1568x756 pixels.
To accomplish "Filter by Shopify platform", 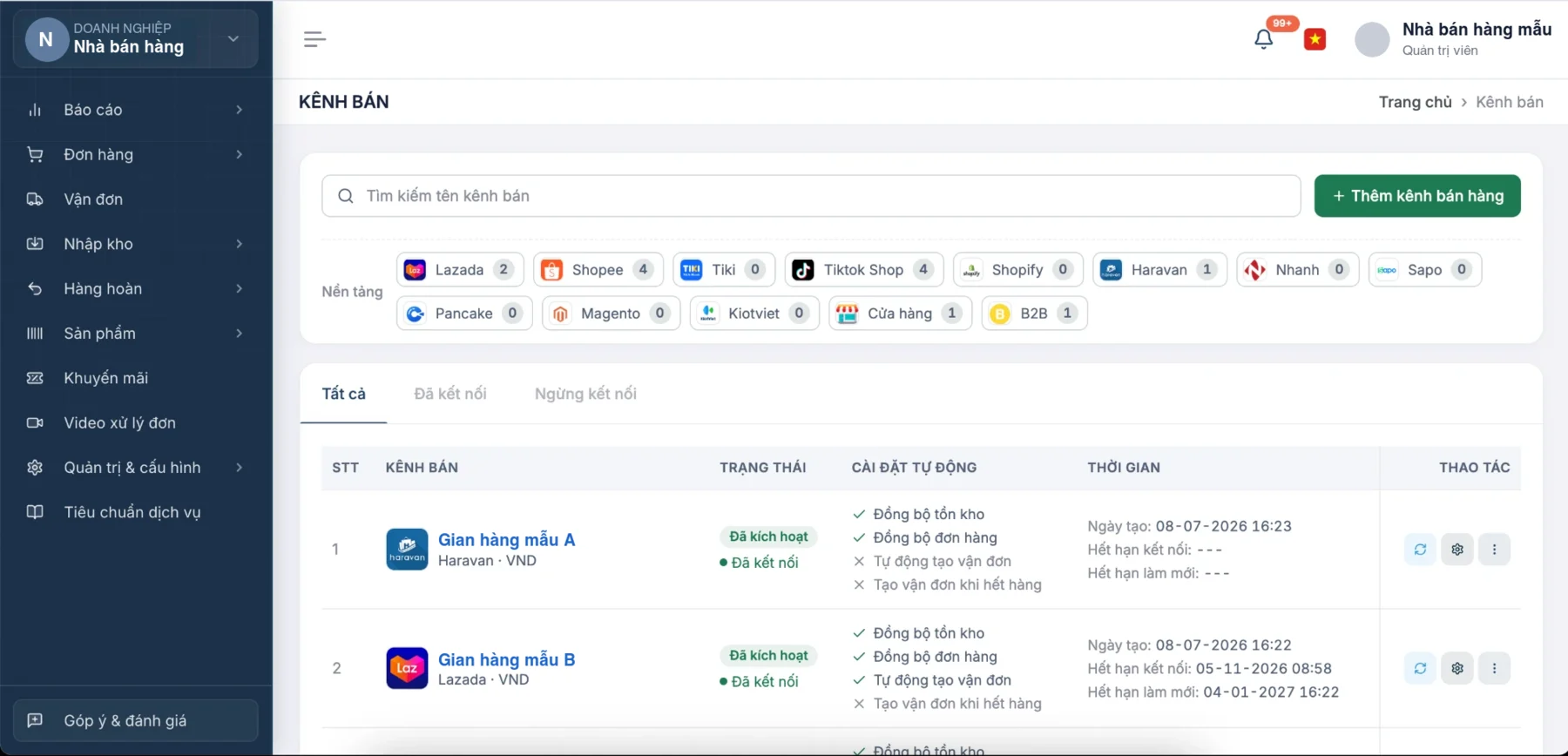I will (1018, 270).
